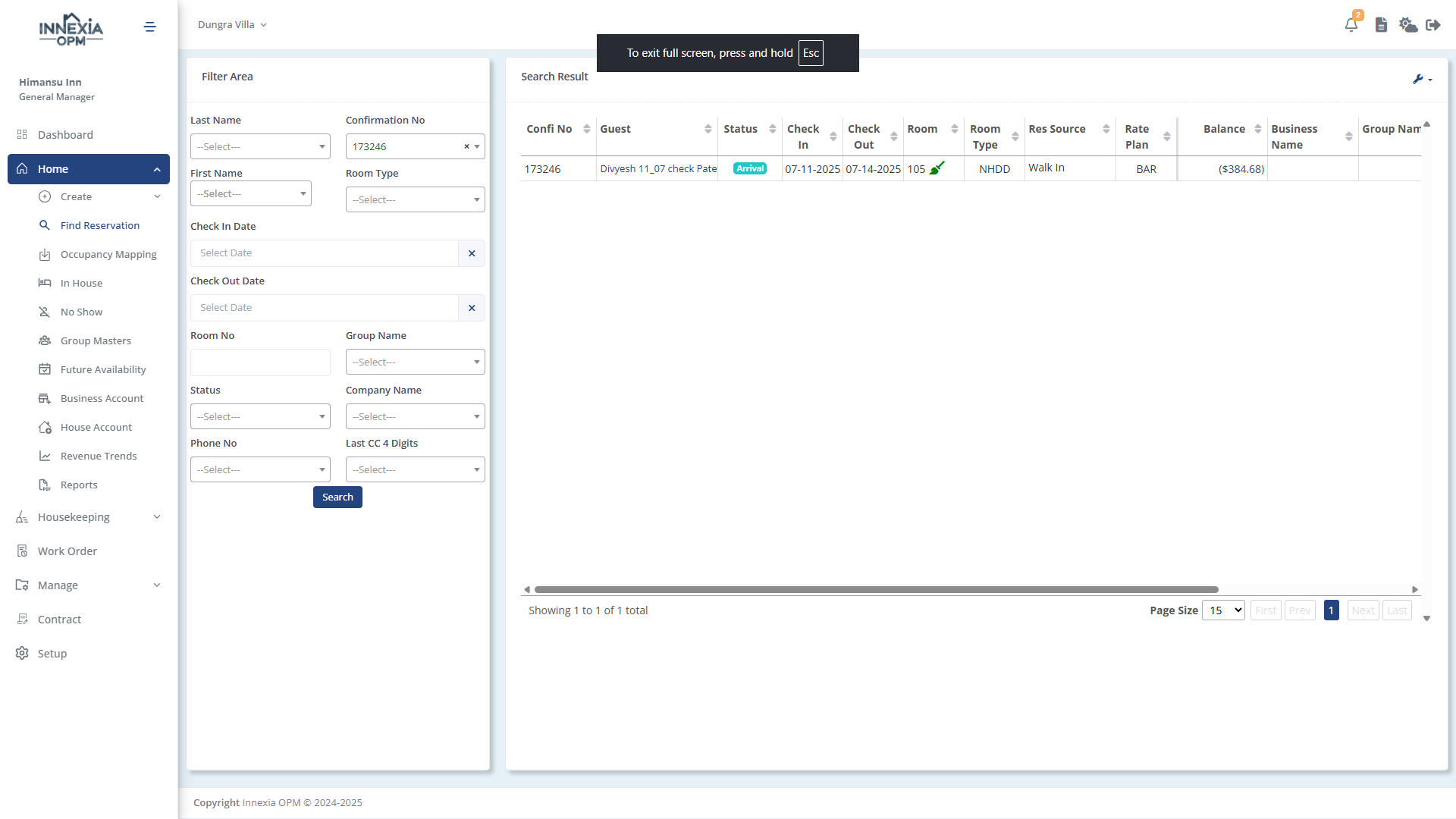Open the Page Size dropdown
The height and width of the screenshot is (819, 1456).
[x=1223, y=610]
